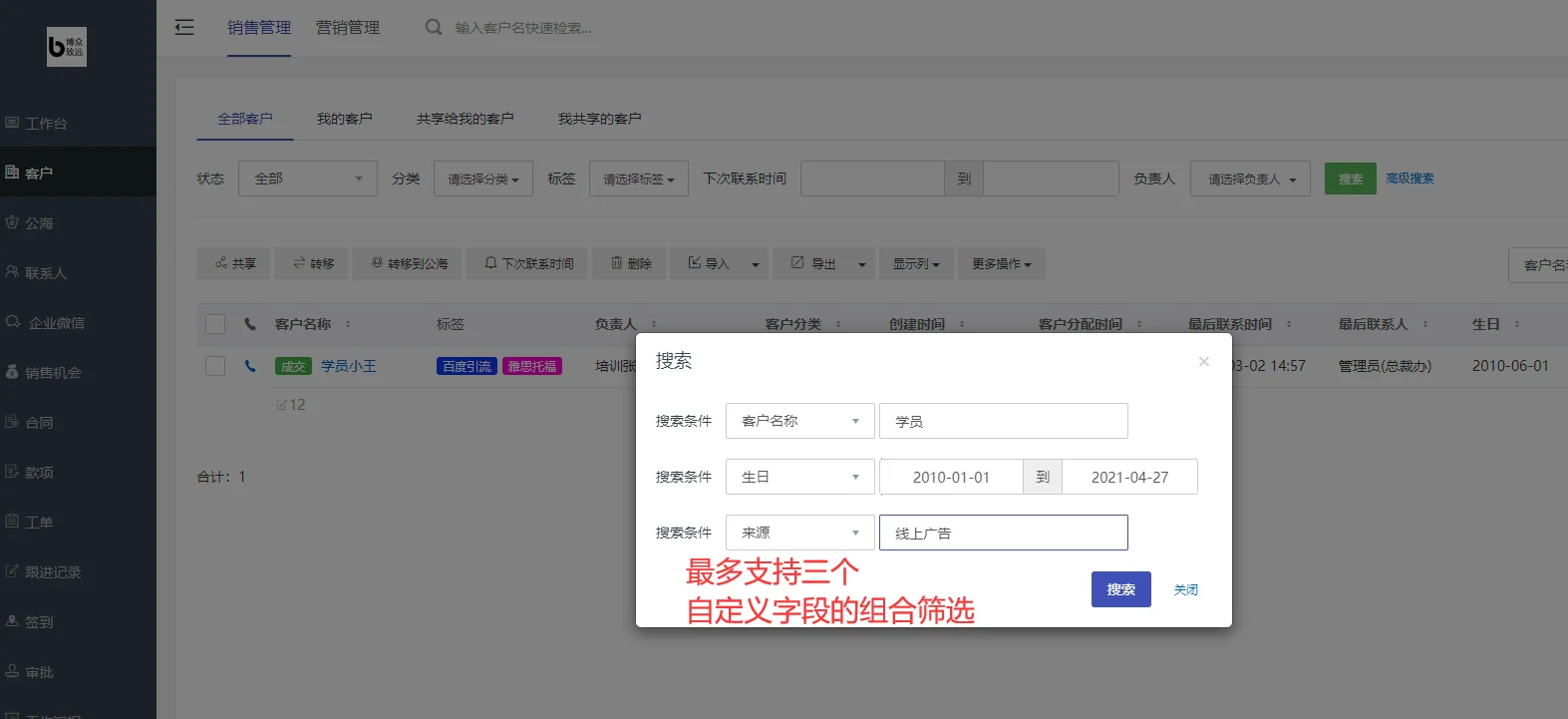The image size is (1568, 719).
Task: Click the end date field 2021-04-27
Action: point(1130,477)
